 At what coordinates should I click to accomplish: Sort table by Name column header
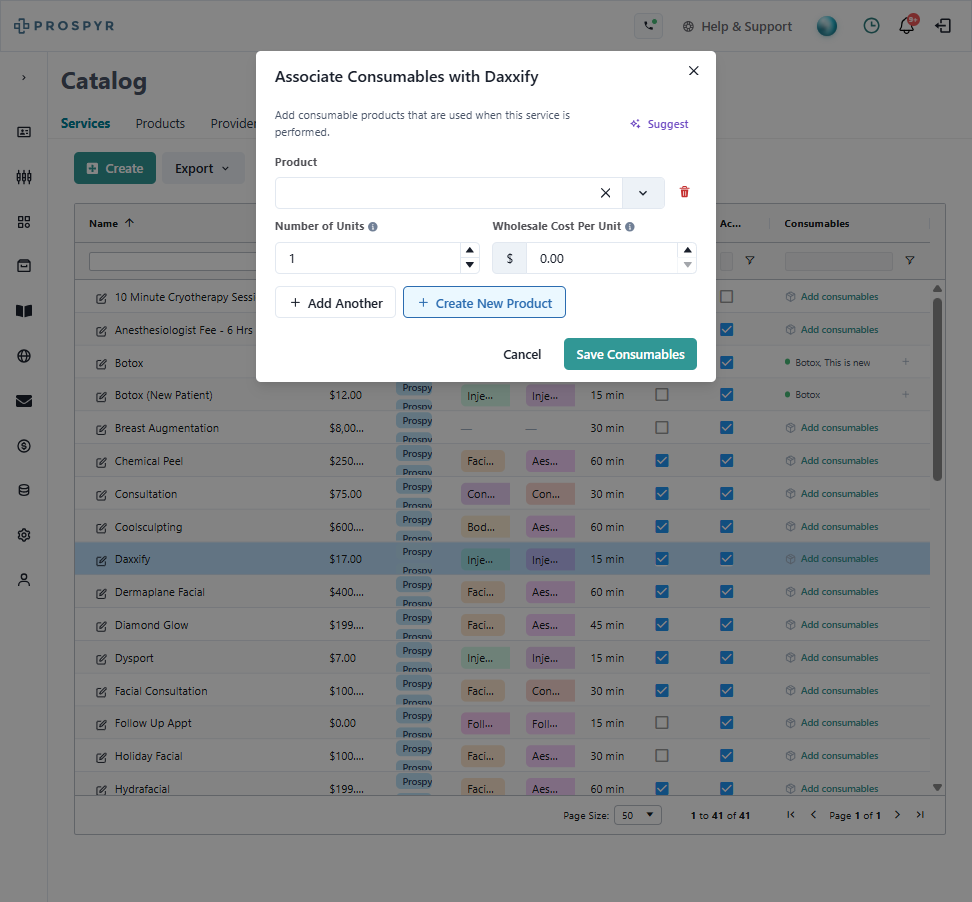point(111,223)
